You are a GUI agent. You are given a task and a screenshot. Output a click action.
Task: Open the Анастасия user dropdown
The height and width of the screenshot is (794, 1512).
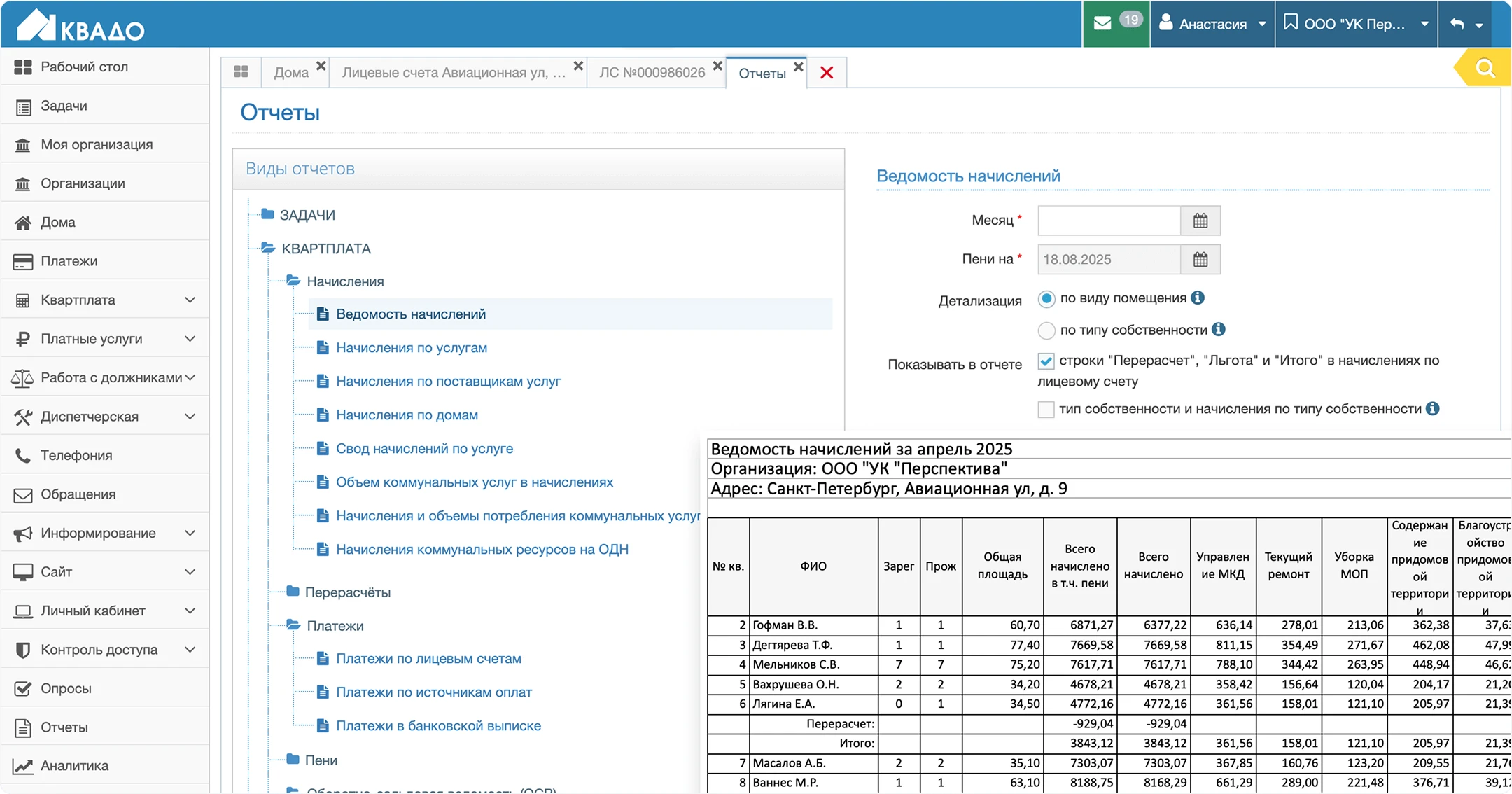pyautogui.click(x=1212, y=23)
